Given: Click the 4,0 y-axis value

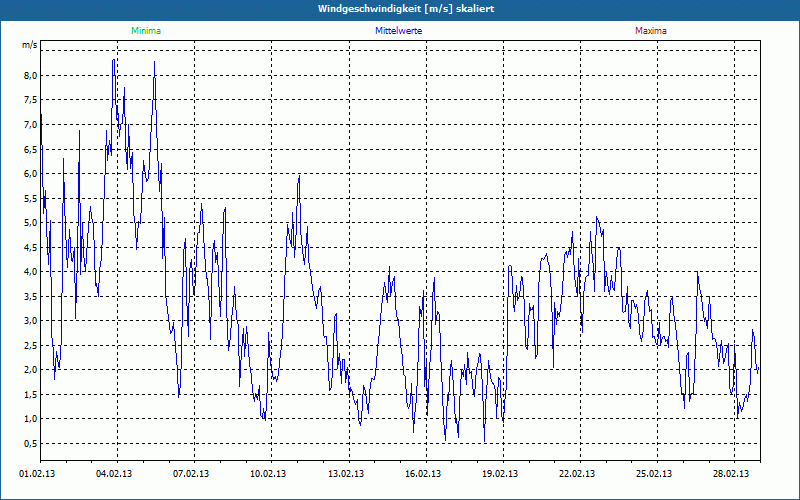Looking at the screenshot, I should [31, 271].
